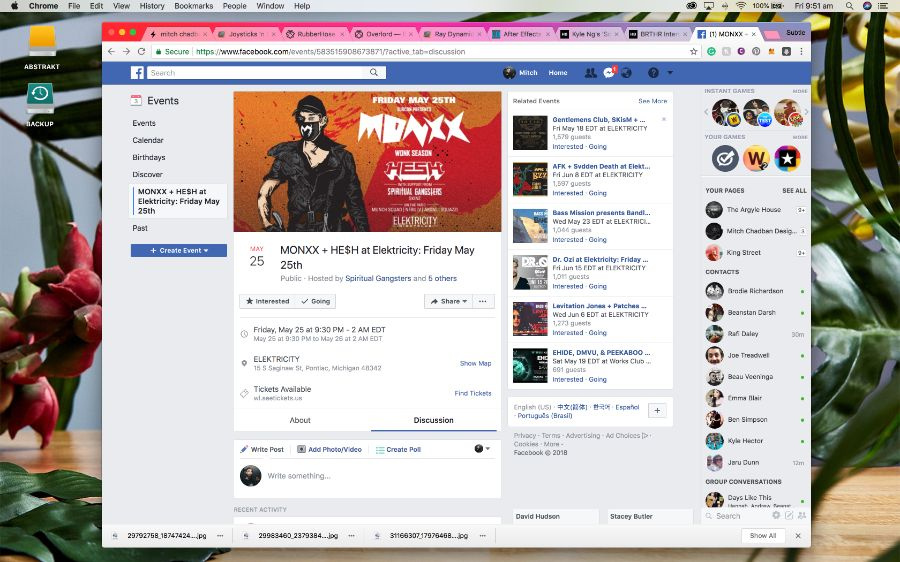Click Write Post in the composer
Image resolution: width=900 pixels, height=562 pixels.
pos(262,449)
